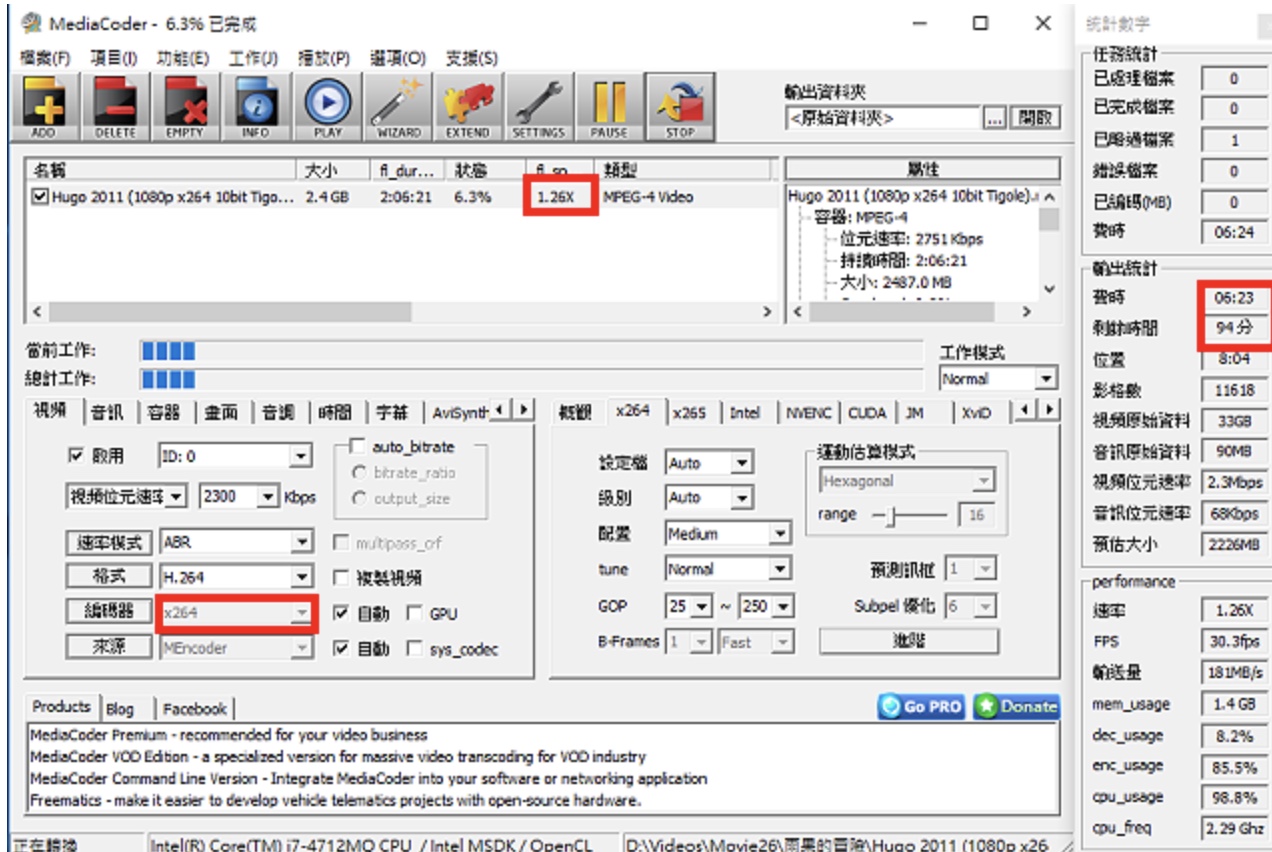This screenshot has height=852, width=1272.
Task: Launch the WIZARD toolbar icon
Action: click(398, 107)
